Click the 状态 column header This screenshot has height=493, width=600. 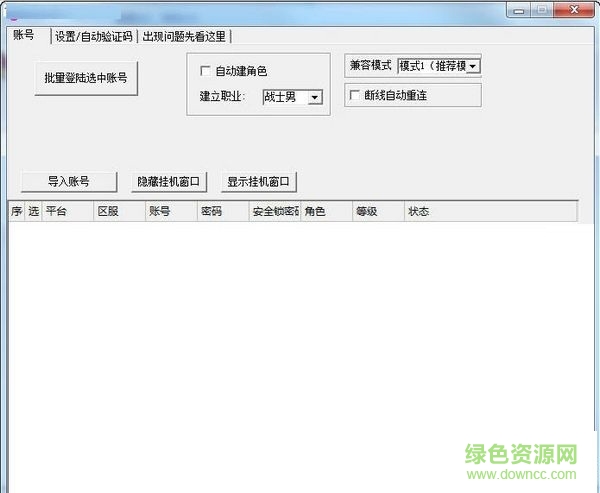coord(491,211)
